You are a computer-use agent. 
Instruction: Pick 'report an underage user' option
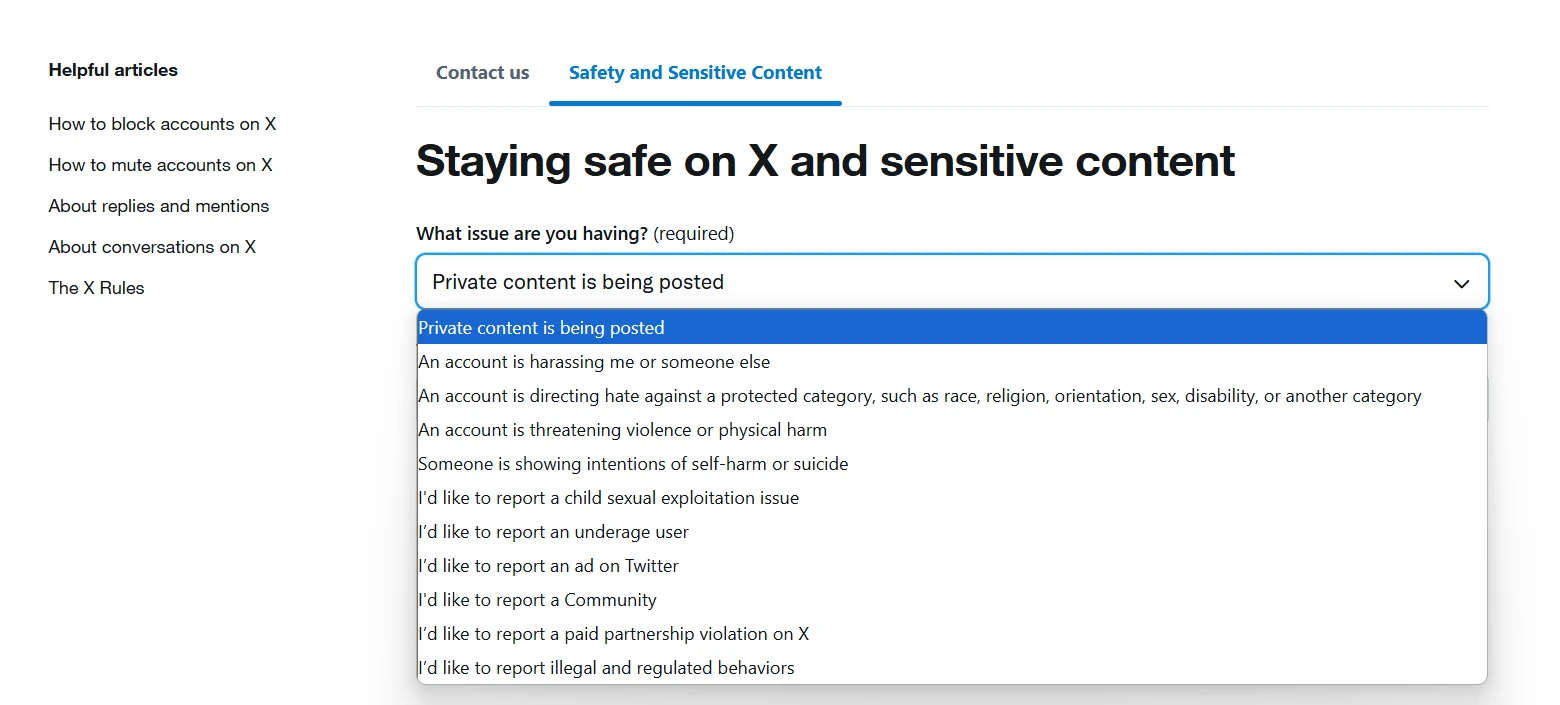tap(553, 532)
